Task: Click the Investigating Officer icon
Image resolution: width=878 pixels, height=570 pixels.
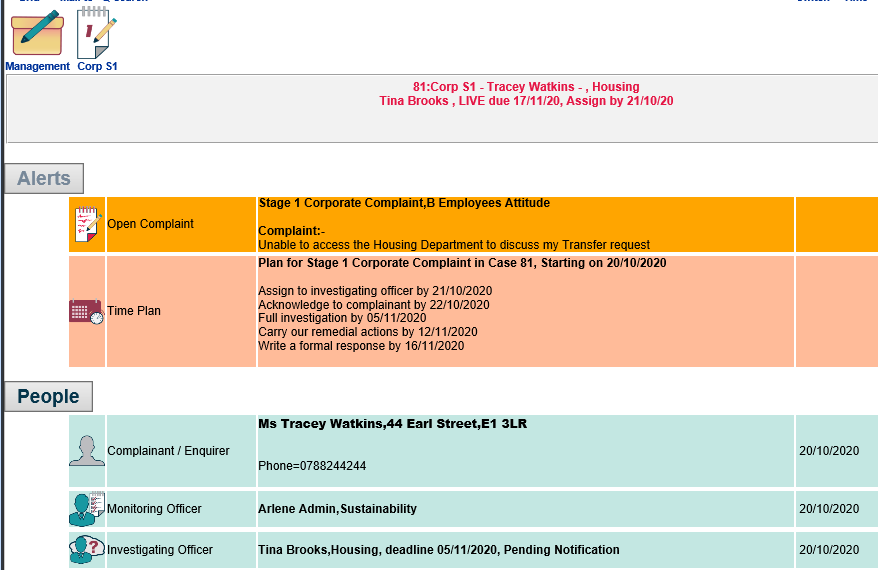Action: point(87,549)
